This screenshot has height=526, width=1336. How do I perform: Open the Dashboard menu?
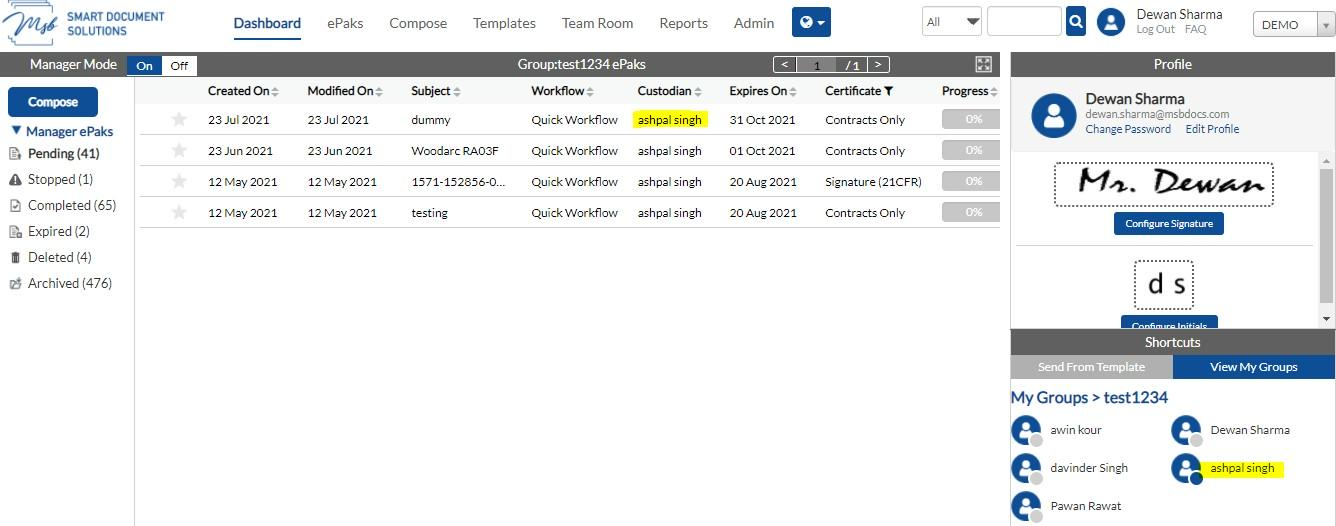point(267,23)
